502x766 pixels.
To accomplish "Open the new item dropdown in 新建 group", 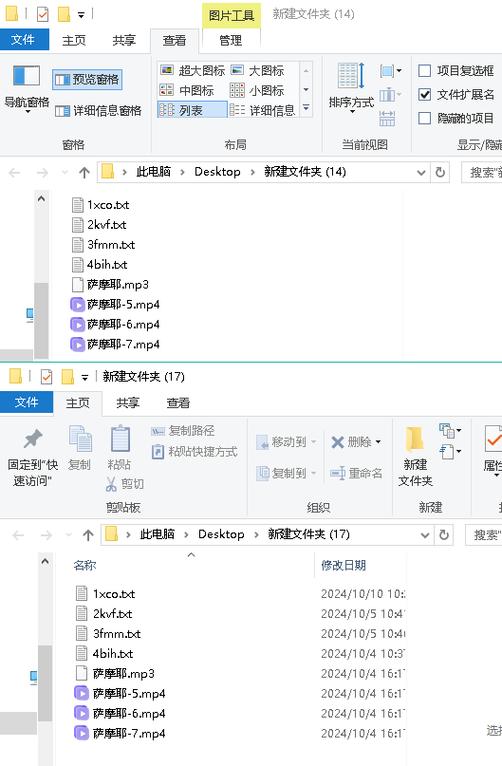I will click(x=450, y=431).
